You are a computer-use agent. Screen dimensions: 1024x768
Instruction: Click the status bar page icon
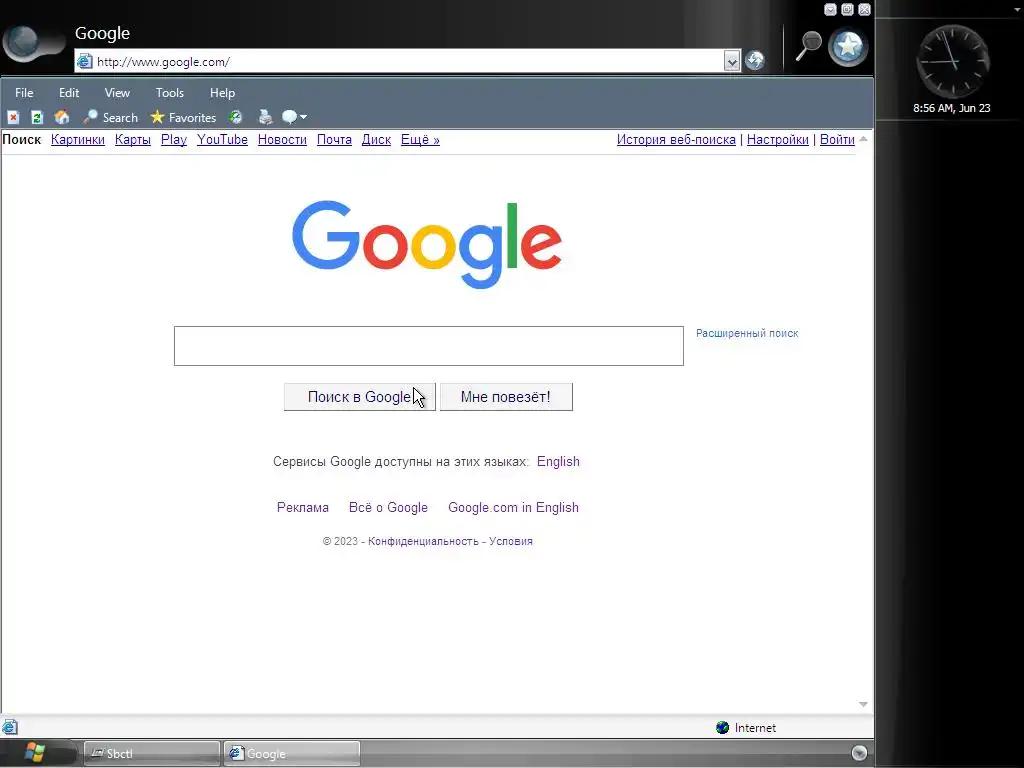pos(10,727)
